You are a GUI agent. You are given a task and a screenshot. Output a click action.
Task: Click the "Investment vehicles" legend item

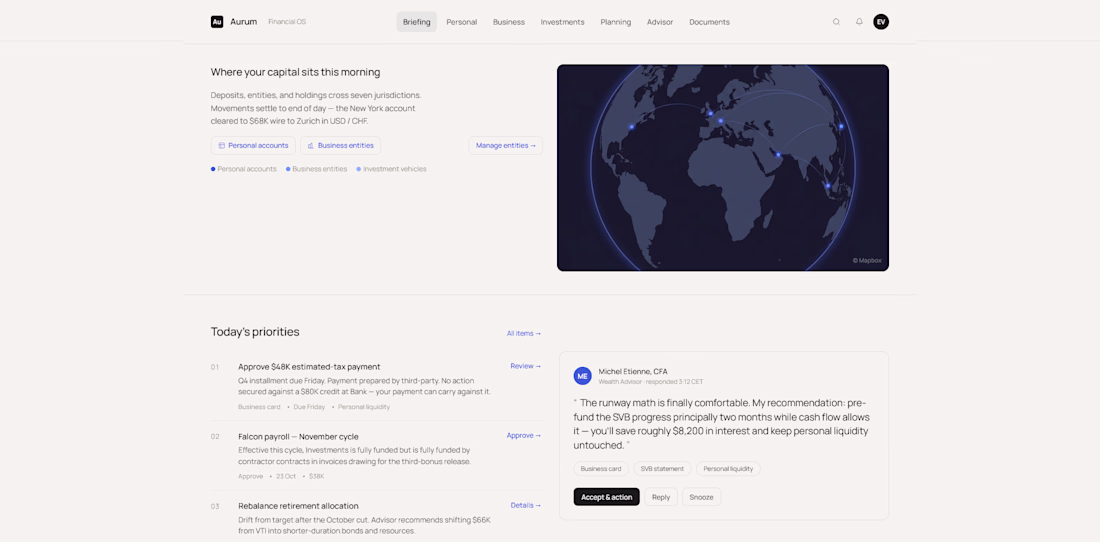(x=391, y=169)
